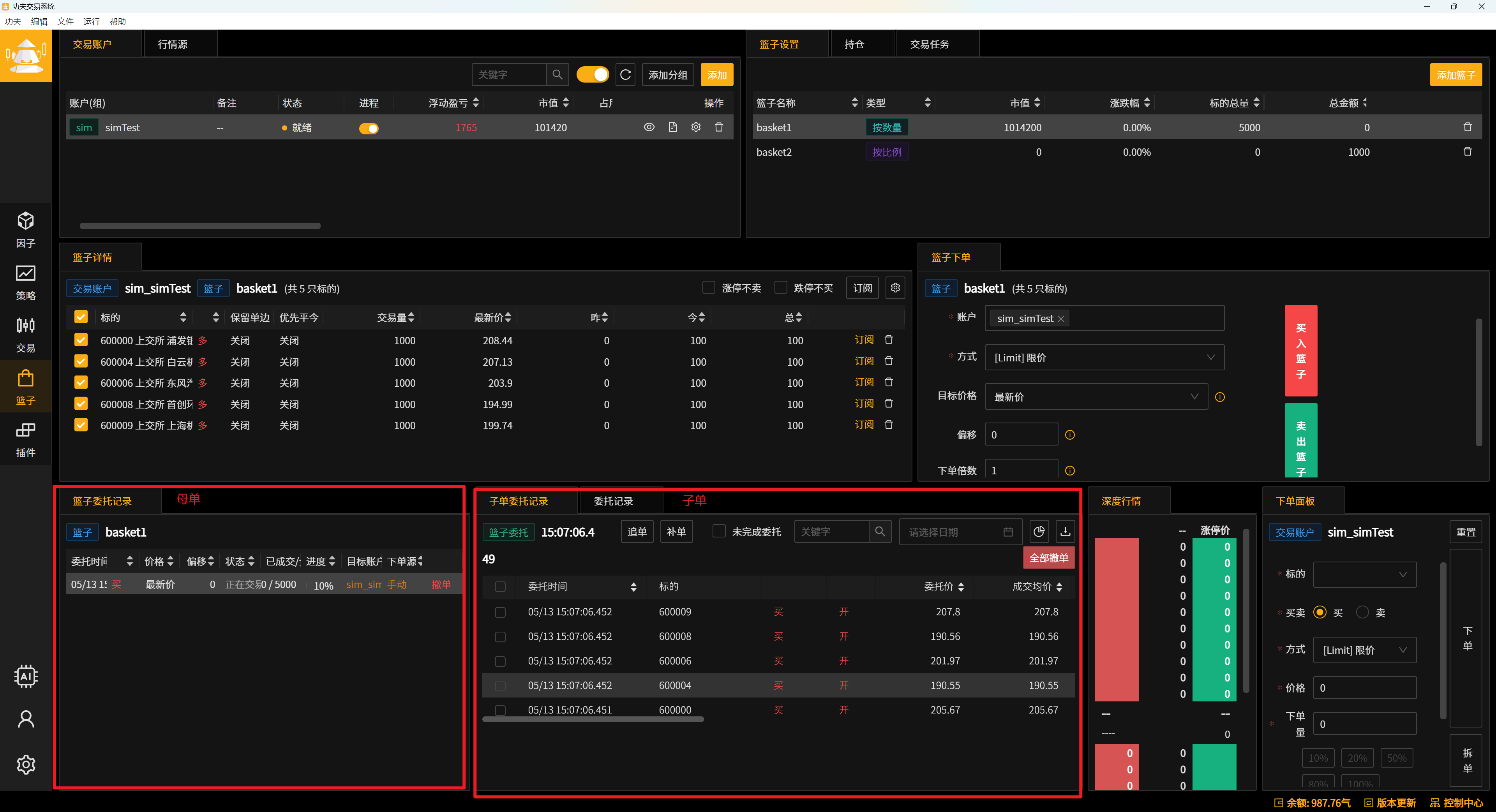
Task: Switch to the 行情源 tab
Action: [x=173, y=44]
